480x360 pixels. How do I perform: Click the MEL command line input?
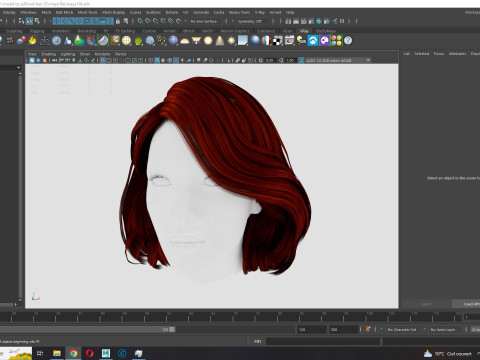click(x=323, y=341)
